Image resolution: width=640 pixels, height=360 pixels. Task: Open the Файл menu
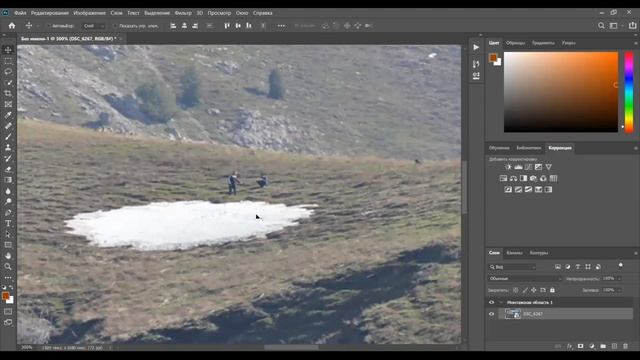[20, 13]
